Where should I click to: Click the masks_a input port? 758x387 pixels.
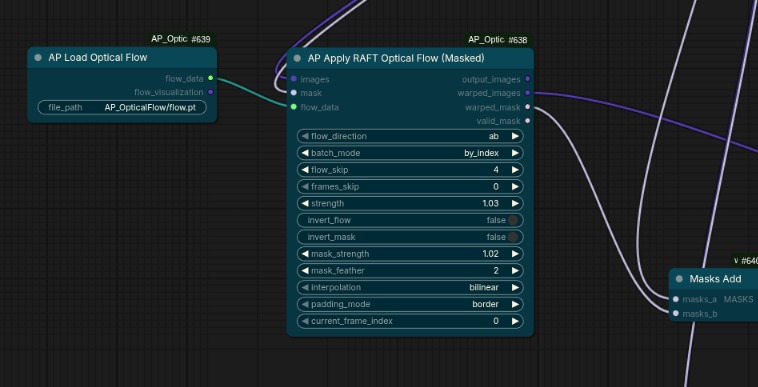[676, 299]
